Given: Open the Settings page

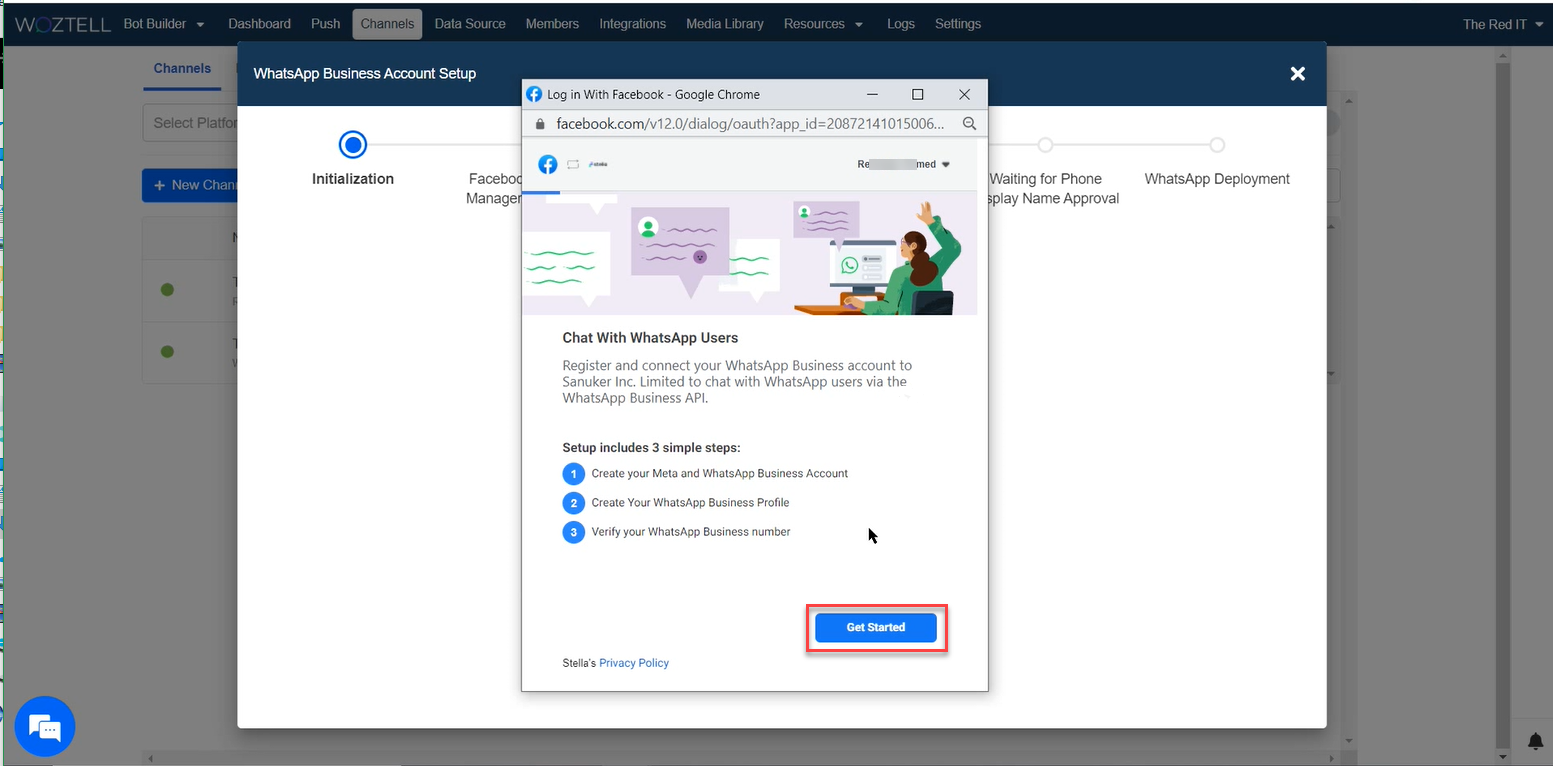Looking at the screenshot, I should pos(958,24).
